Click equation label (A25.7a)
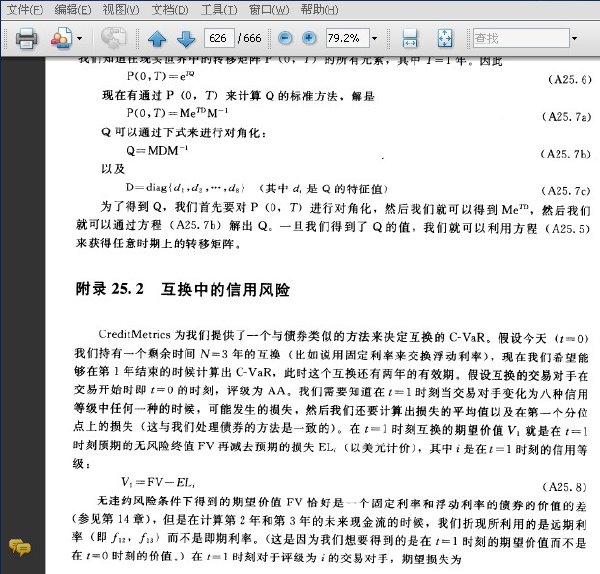Image resolution: width=600 pixels, height=574 pixels. 567,117
